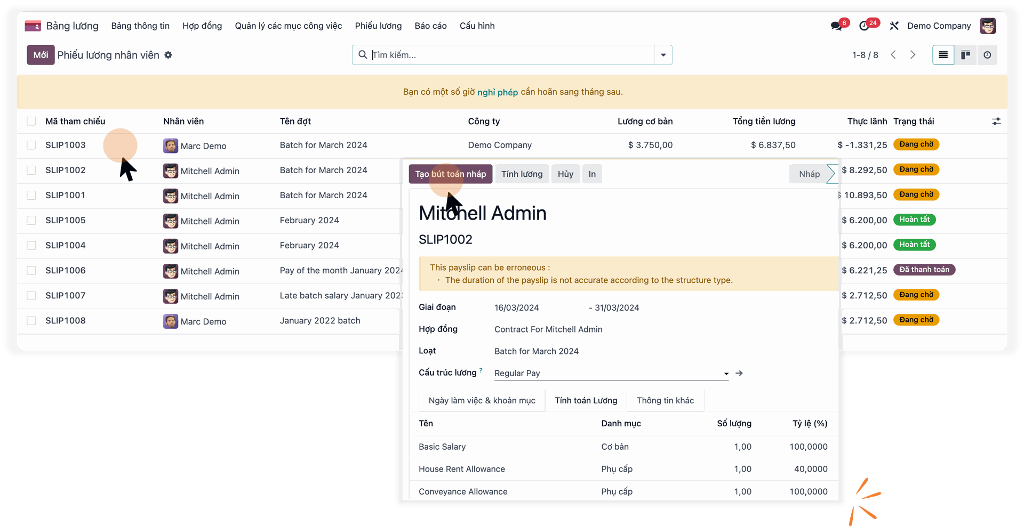Image resolution: width=1024 pixels, height=527 pixels.
Task: Switch to list view
Action: click(x=943, y=55)
